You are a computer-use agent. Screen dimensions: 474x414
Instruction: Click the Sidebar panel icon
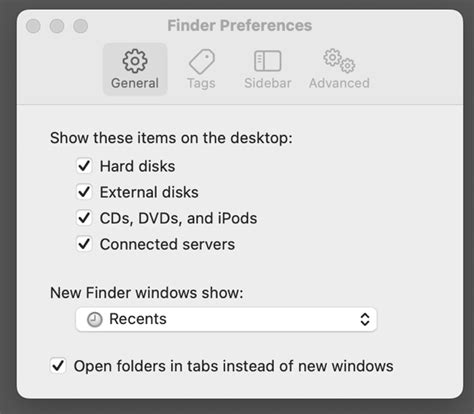point(268,61)
